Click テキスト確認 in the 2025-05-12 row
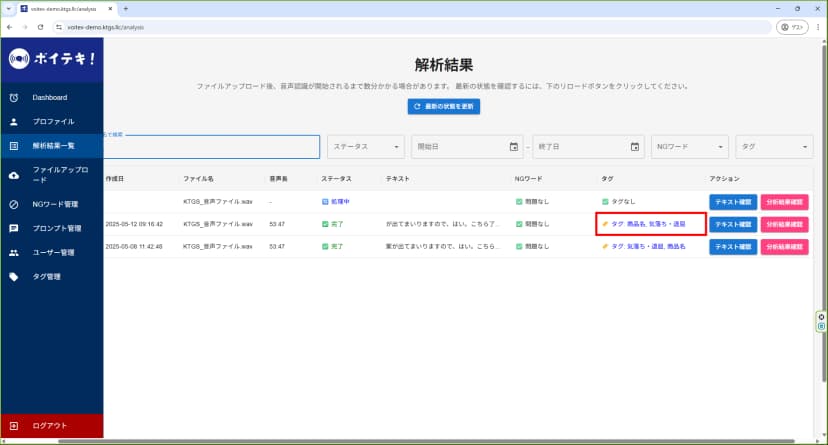 (x=733, y=224)
